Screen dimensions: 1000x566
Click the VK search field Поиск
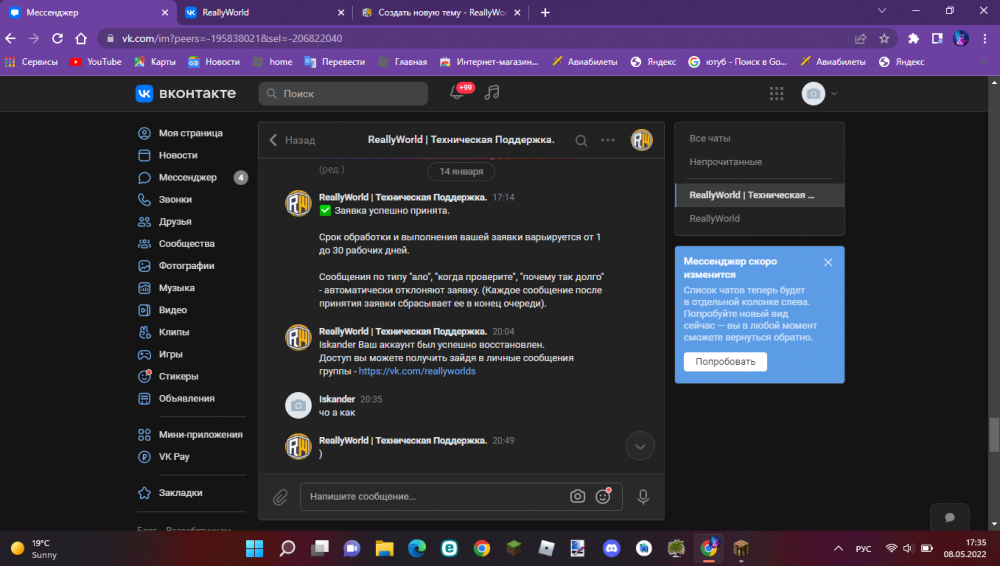[343, 94]
